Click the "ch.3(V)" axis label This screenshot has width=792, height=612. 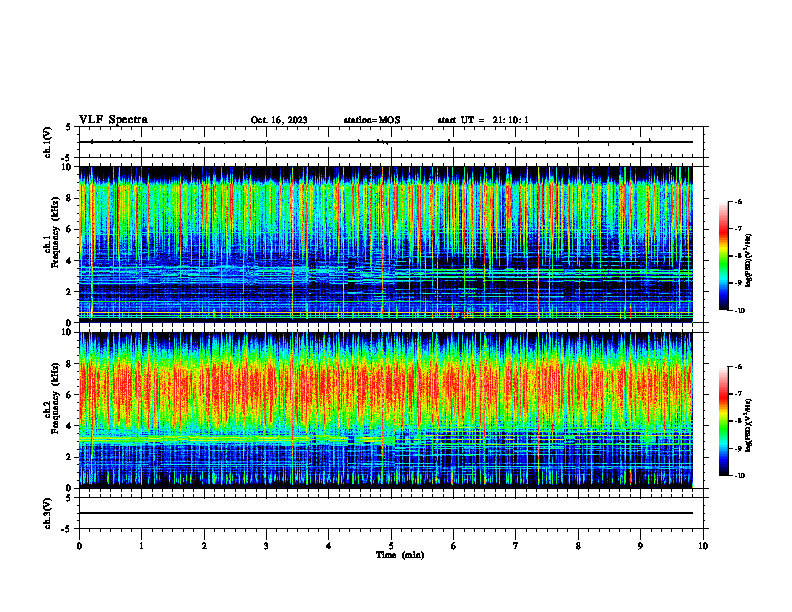(x=47, y=513)
